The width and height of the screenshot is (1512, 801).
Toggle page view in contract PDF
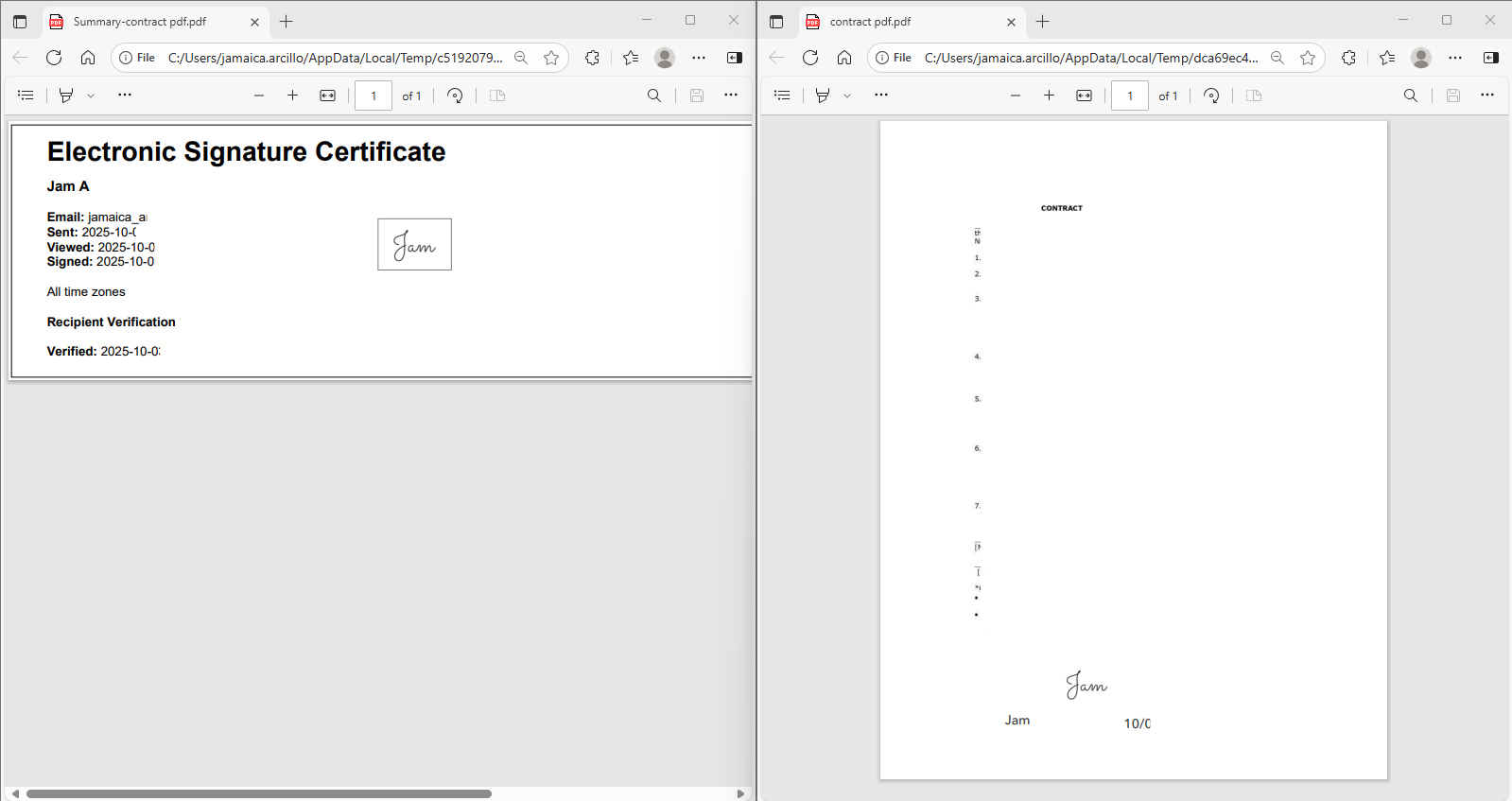click(x=1254, y=96)
